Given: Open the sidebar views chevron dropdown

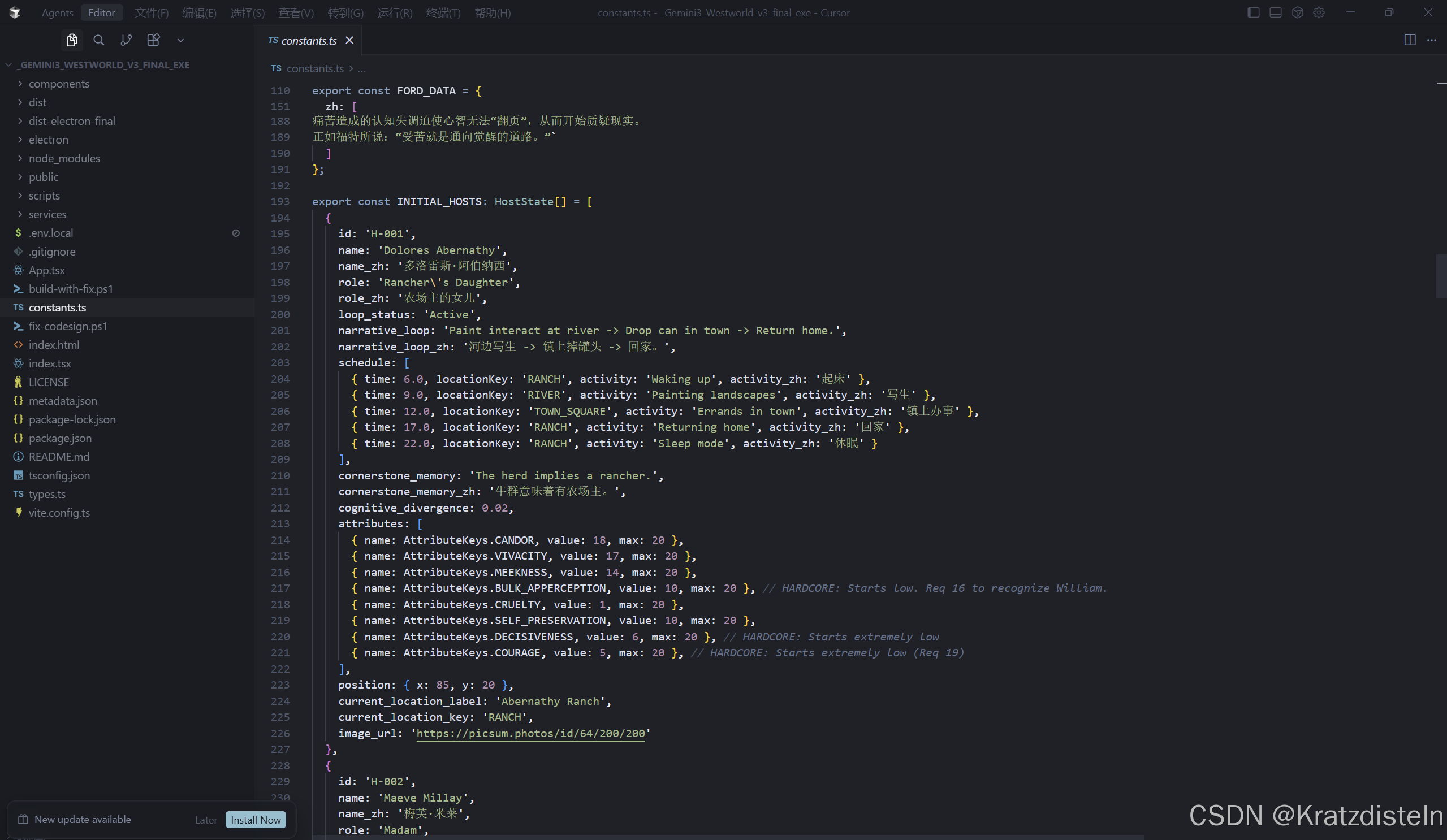Looking at the screenshot, I should click(x=180, y=40).
